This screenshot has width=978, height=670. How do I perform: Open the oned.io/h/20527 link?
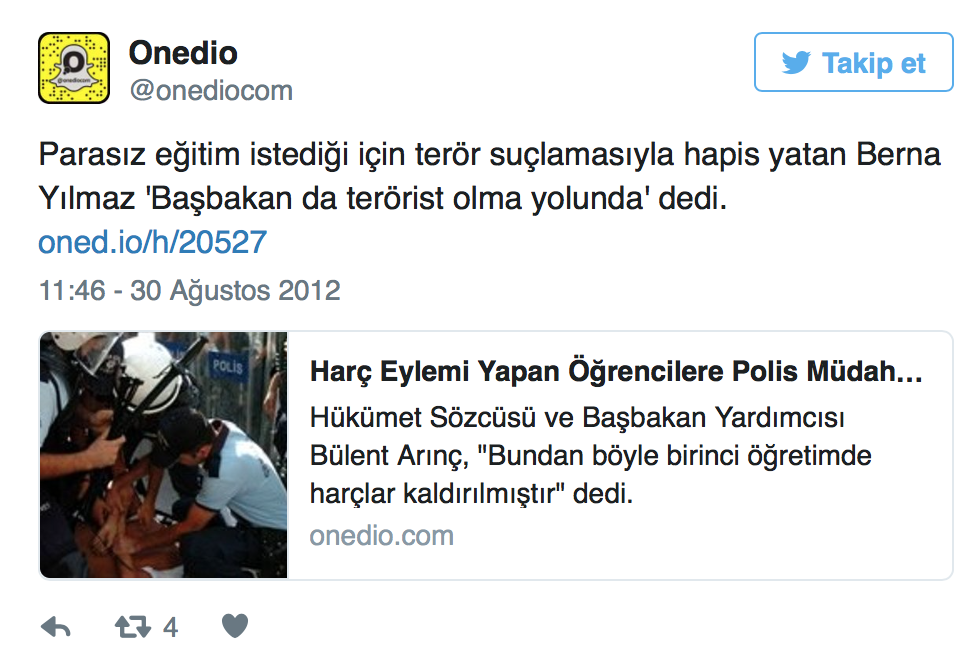pos(153,242)
